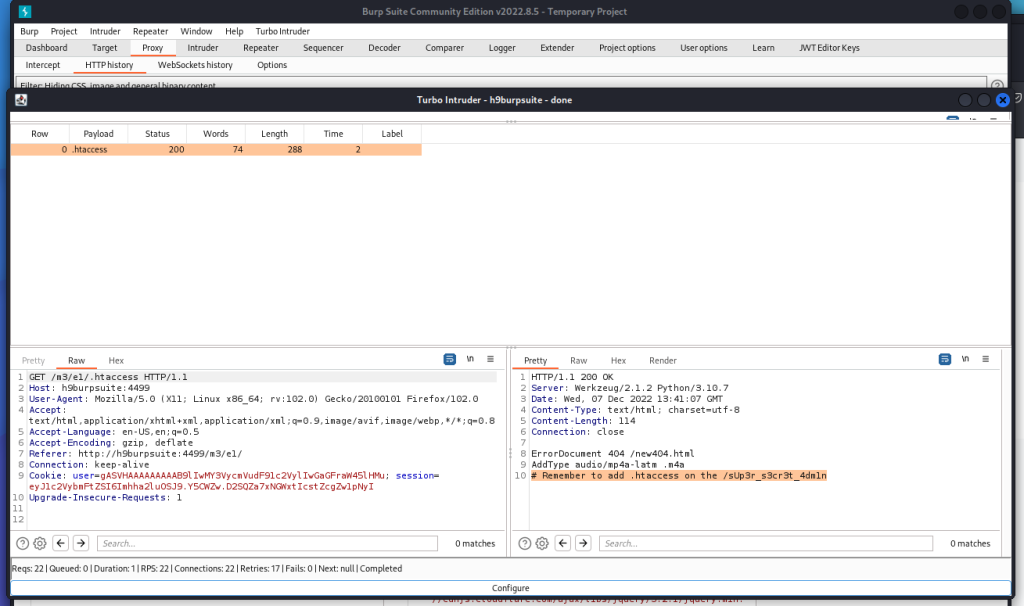Viewport: 1024px width, 606px height.
Task: Click the Configure button
Action: [x=511, y=588]
